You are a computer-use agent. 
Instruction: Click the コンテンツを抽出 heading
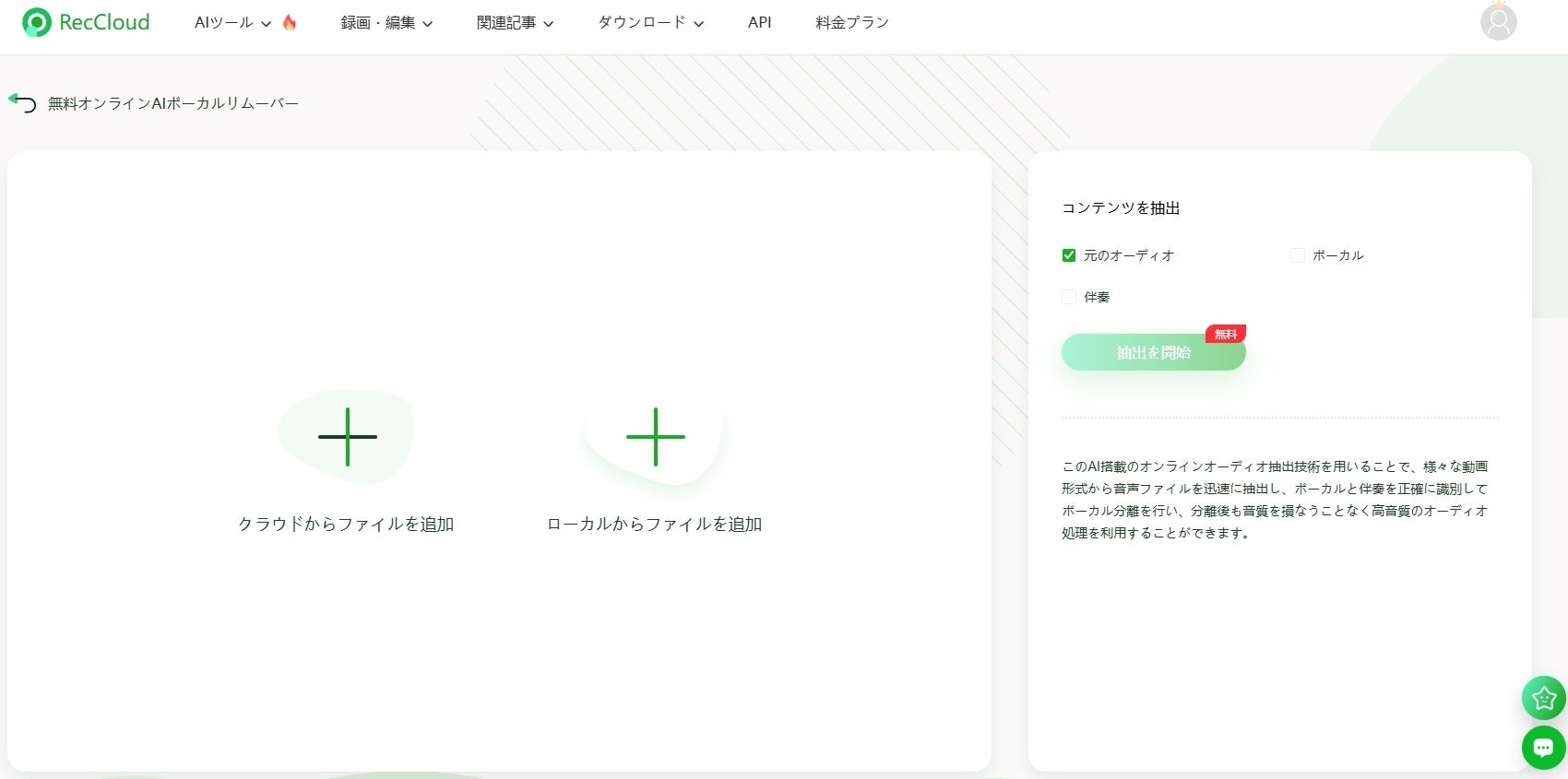click(x=1121, y=207)
